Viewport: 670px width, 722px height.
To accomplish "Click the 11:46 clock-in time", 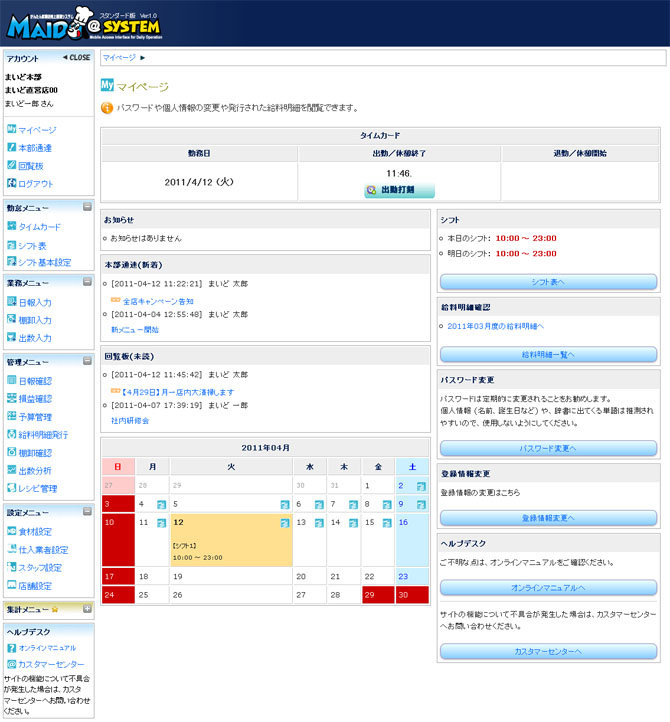I will tap(399, 174).
